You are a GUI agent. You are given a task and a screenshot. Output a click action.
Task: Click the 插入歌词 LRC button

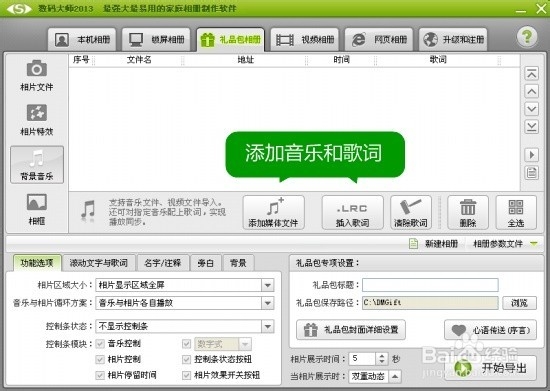[353, 213]
